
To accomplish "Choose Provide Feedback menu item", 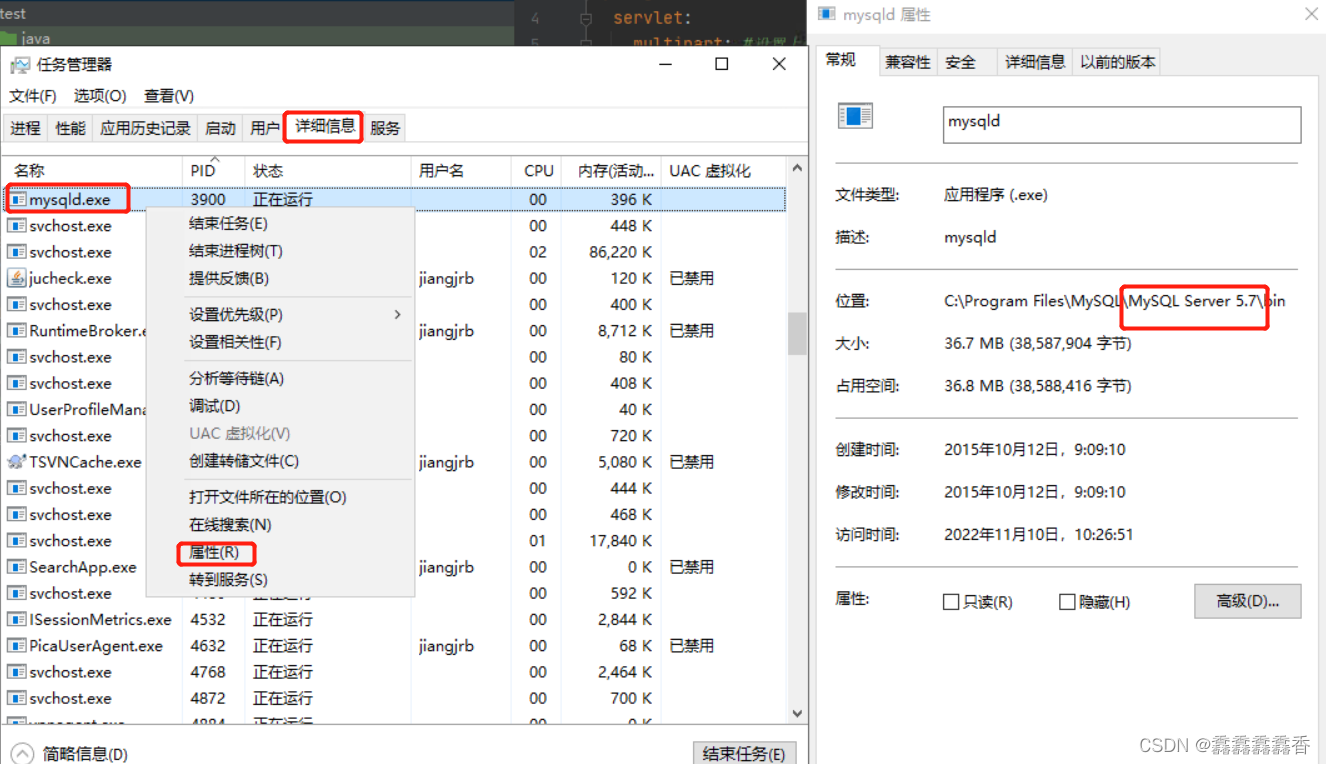I will pos(280,278).
